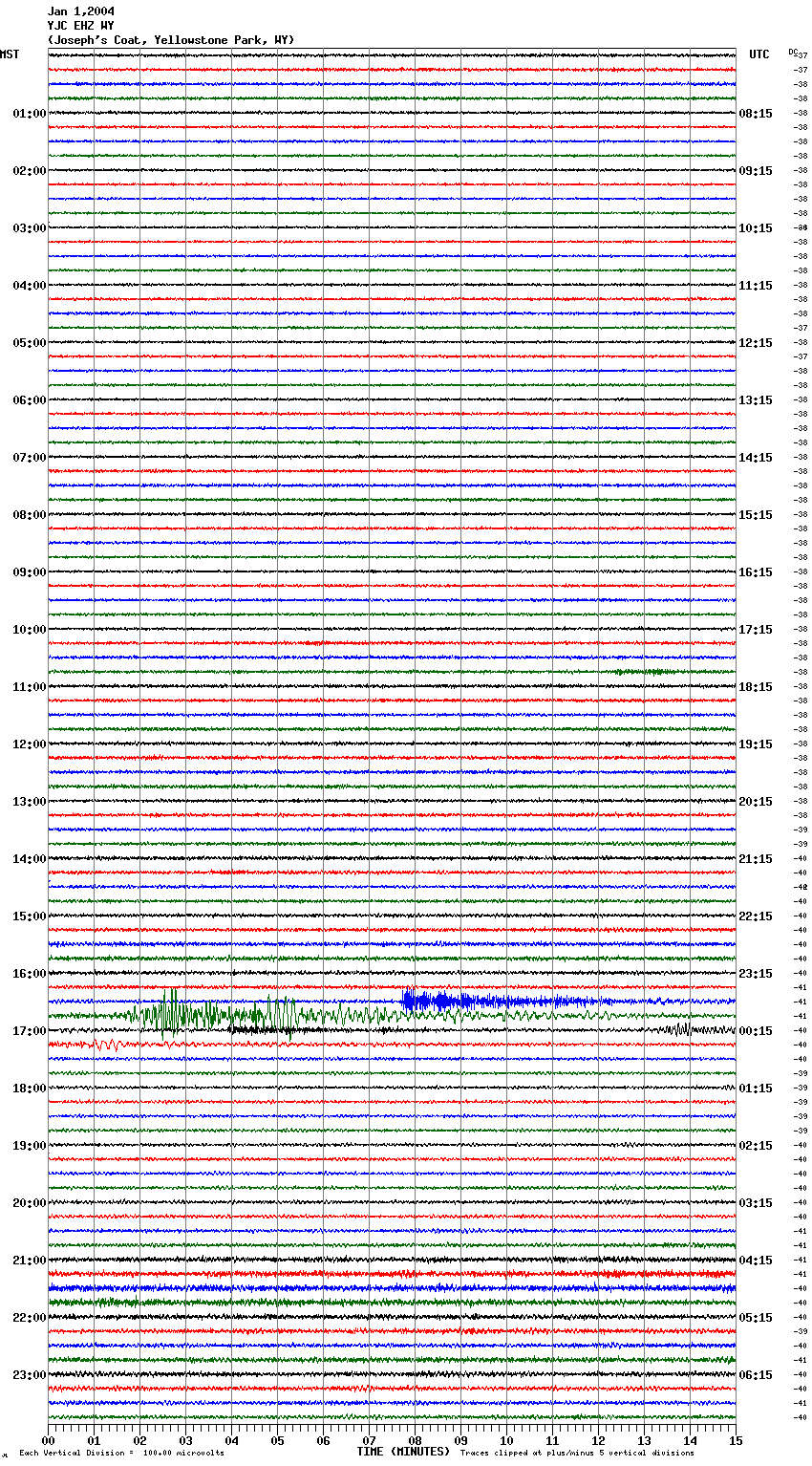
Task: Click the 05:15 UTC time label
Action: 756,1318
